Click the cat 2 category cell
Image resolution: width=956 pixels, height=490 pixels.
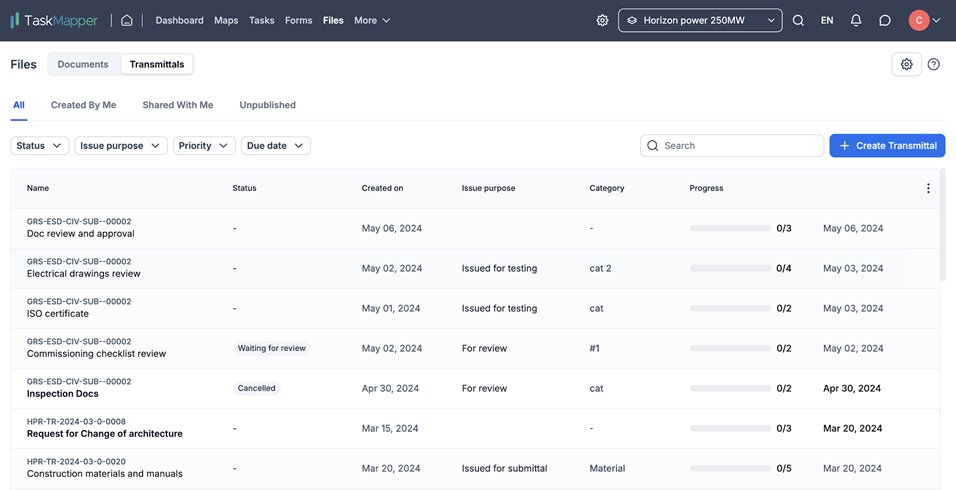(x=600, y=268)
